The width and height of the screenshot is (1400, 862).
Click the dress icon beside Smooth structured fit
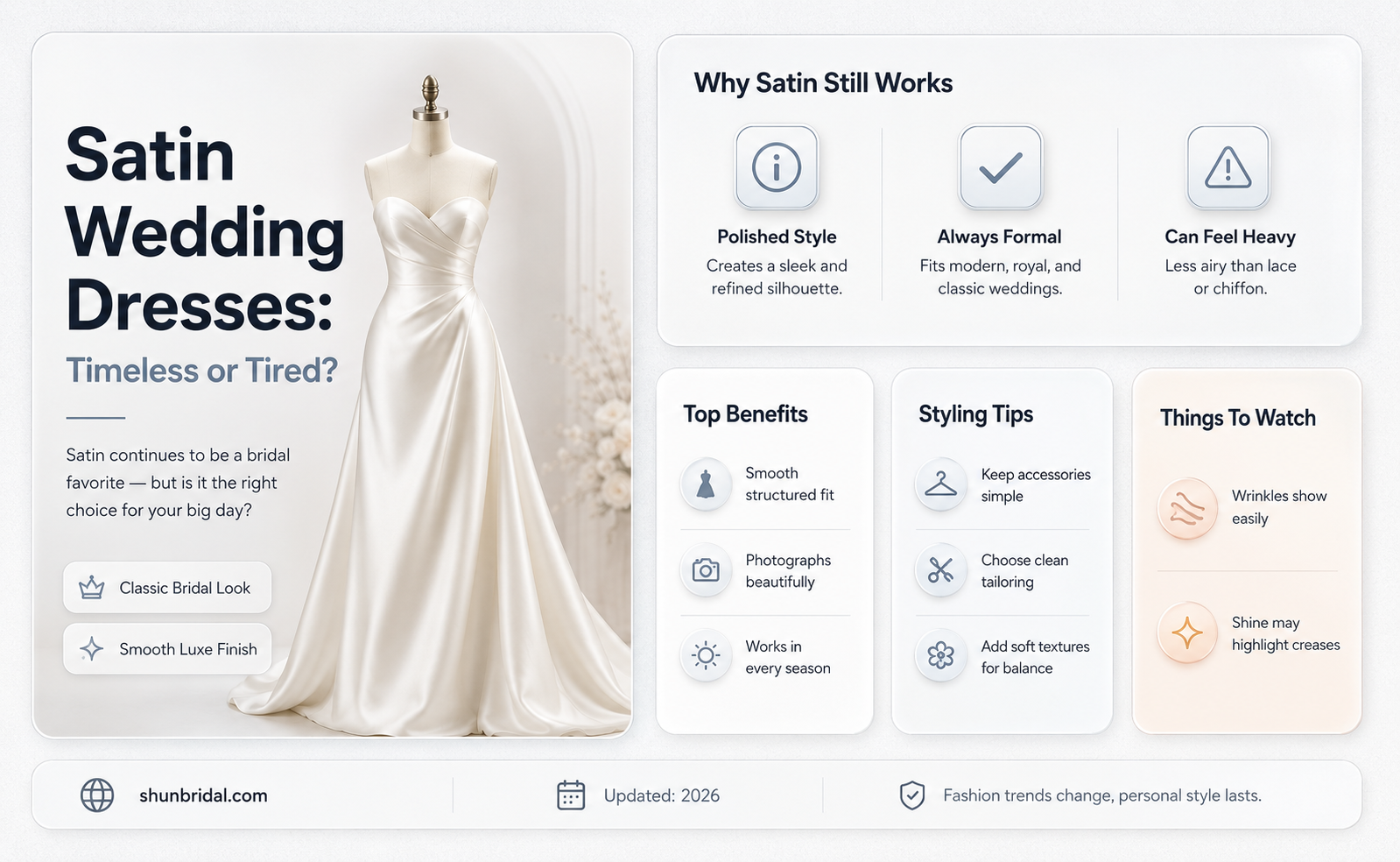point(706,484)
